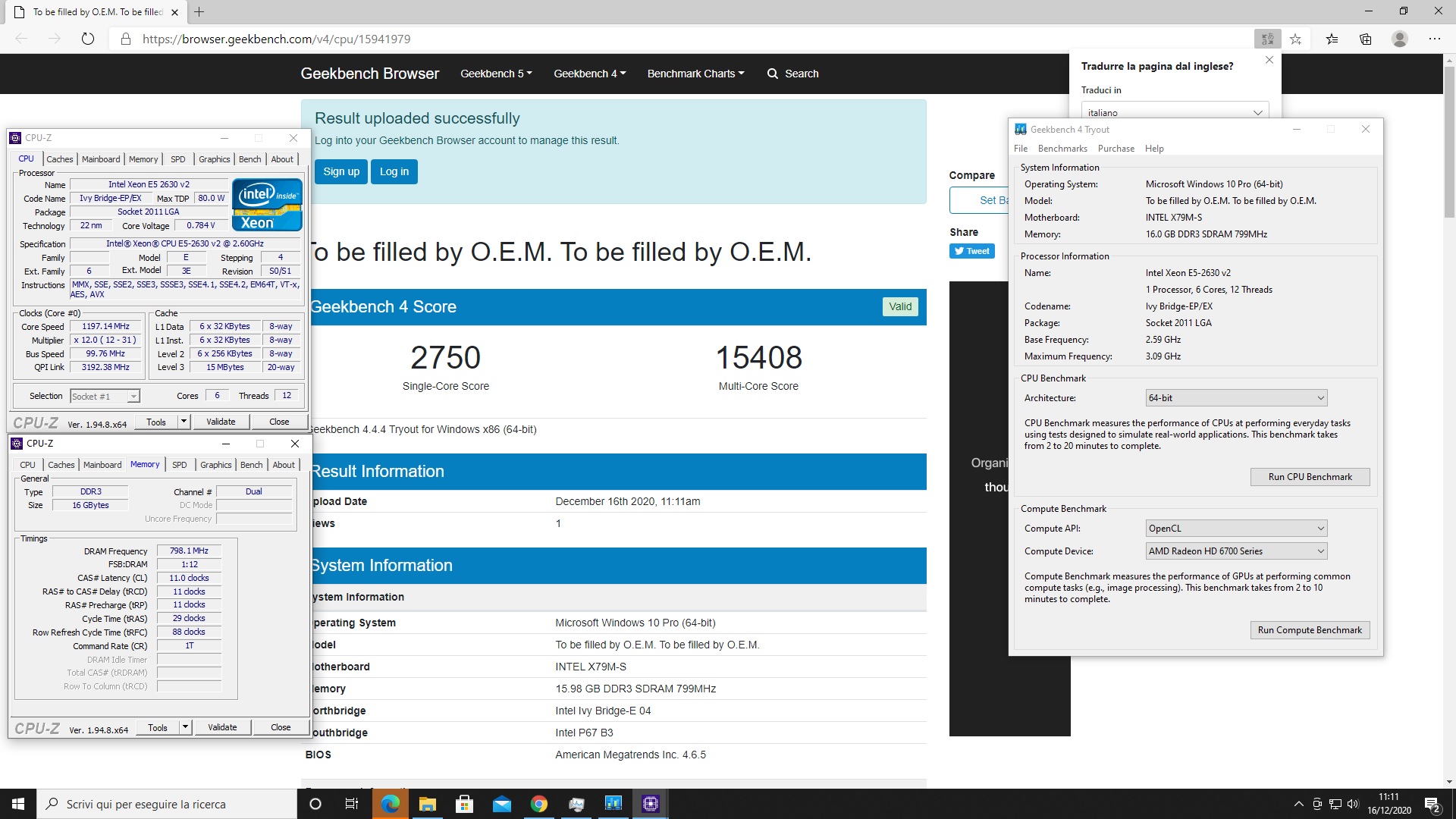The width and height of the screenshot is (1456, 819).
Task: Open a new browser tab with plus
Action: (199, 11)
